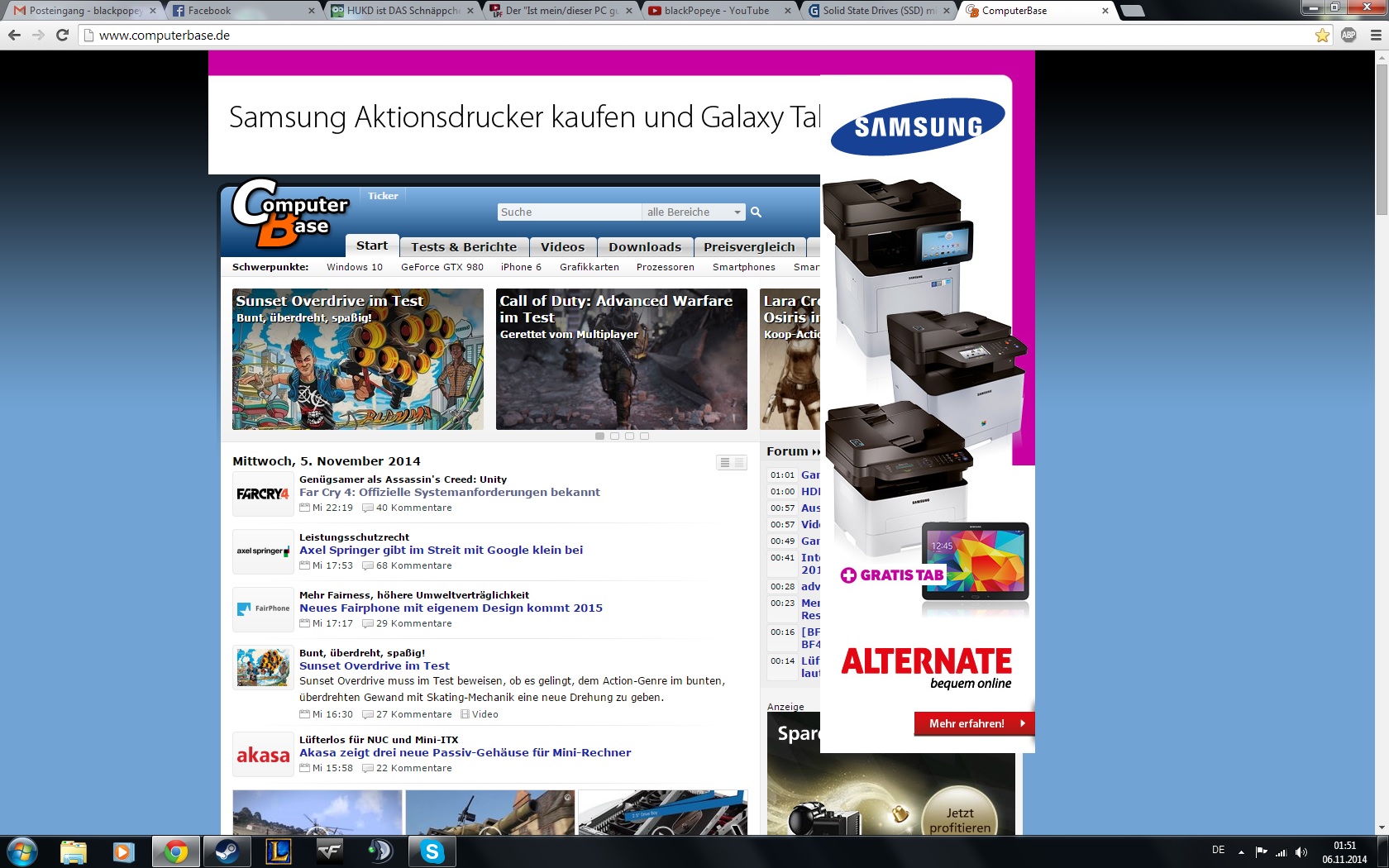Open the Prozessoren topic link
Image resolution: width=1389 pixels, height=868 pixels.
tap(666, 267)
